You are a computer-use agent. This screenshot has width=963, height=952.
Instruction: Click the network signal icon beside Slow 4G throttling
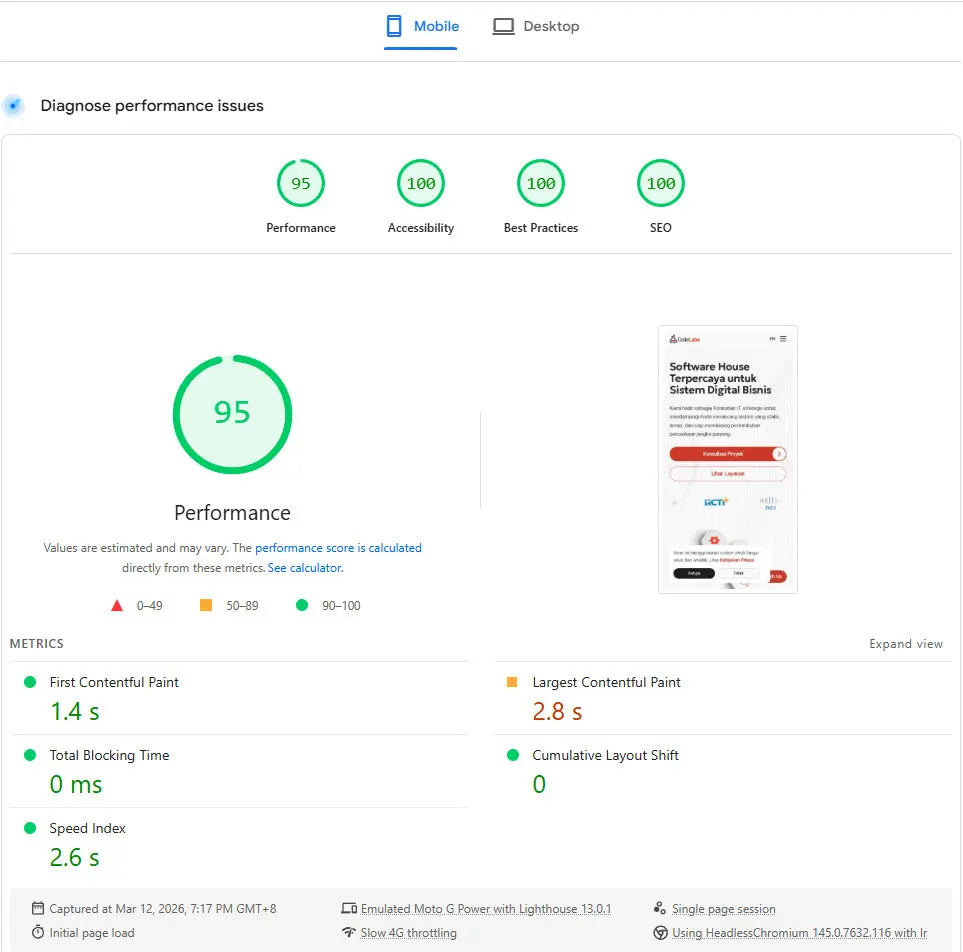point(349,932)
